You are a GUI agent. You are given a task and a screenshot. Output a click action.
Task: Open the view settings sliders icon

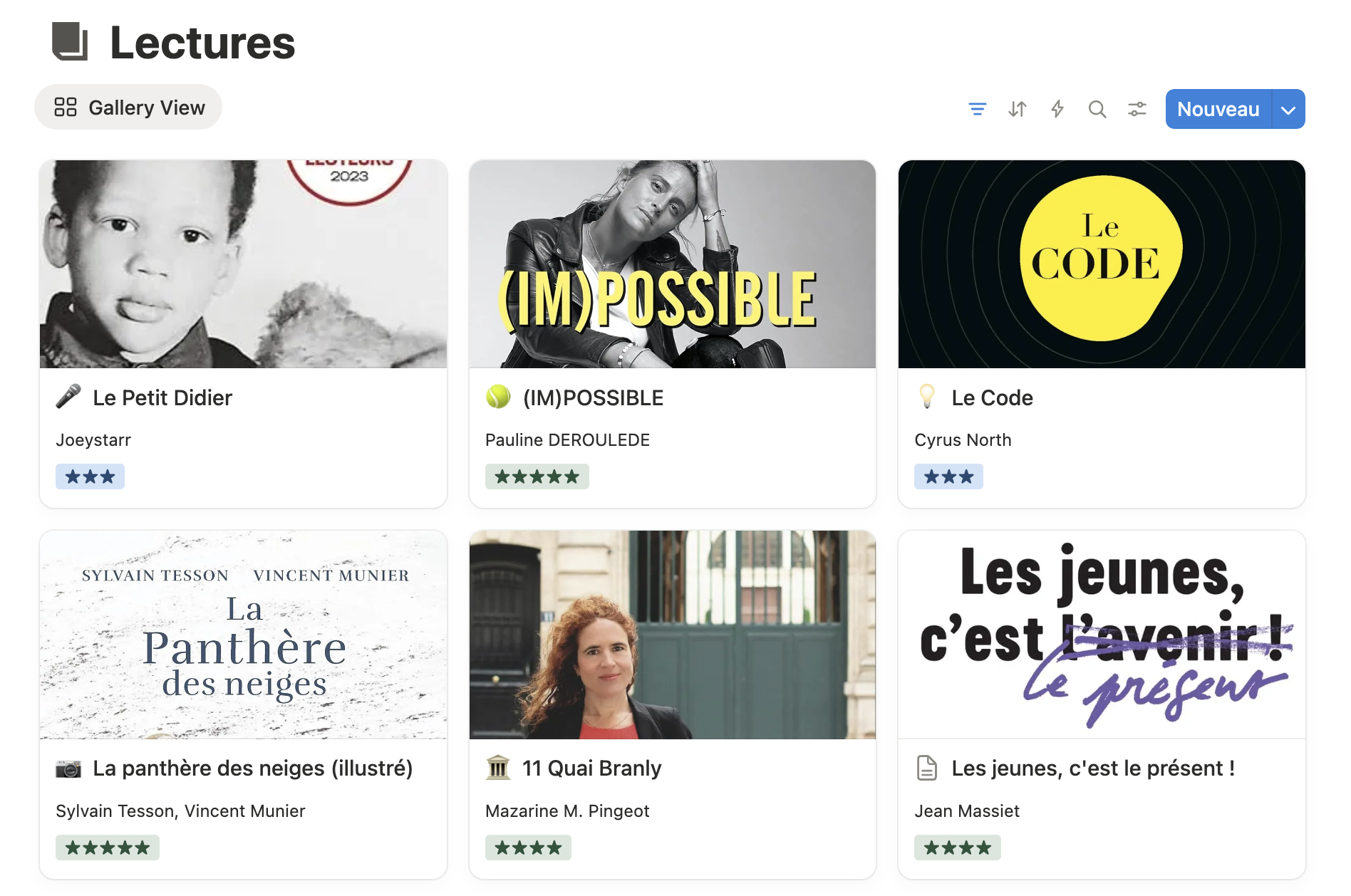point(1137,109)
